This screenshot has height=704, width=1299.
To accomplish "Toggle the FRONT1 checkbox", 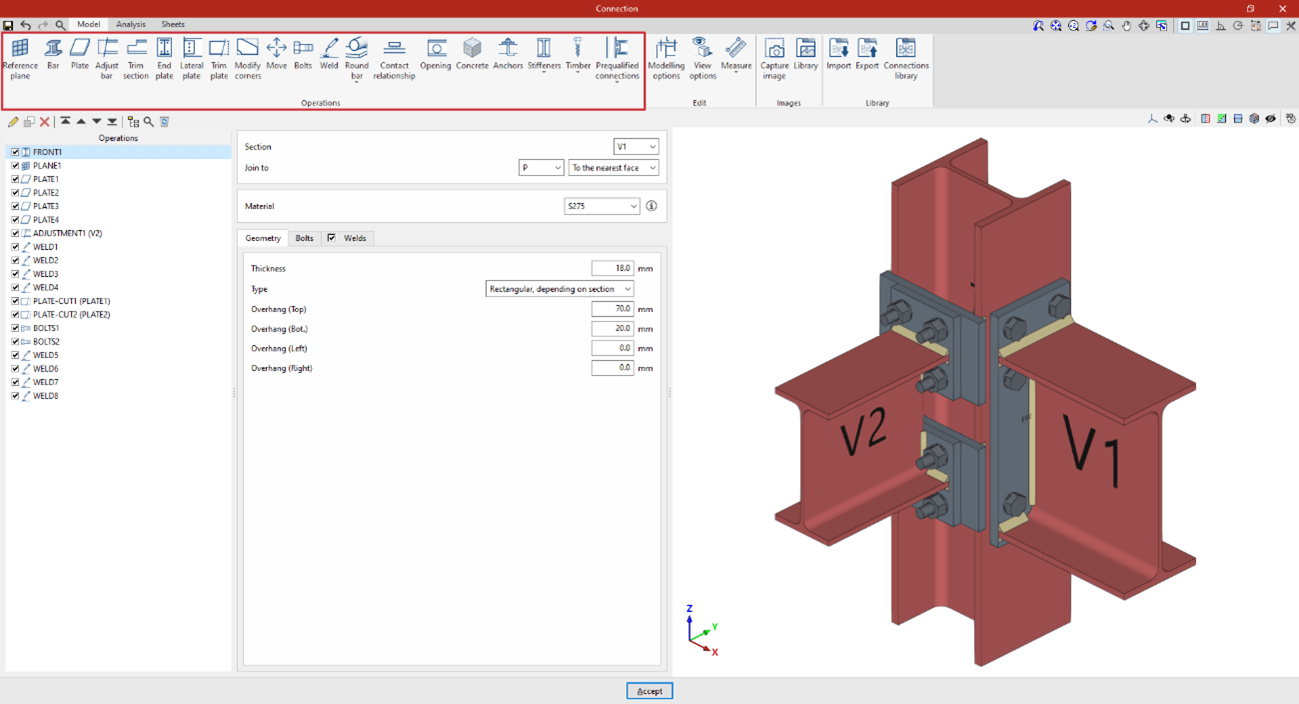I will 15,152.
